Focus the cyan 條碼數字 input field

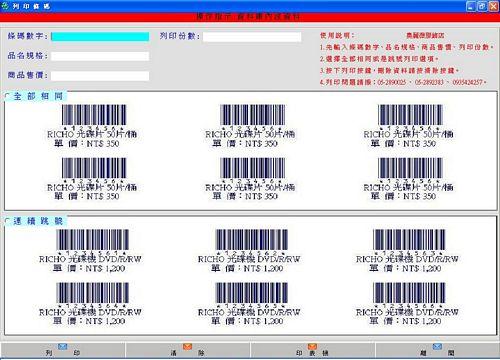click(100, 36)
